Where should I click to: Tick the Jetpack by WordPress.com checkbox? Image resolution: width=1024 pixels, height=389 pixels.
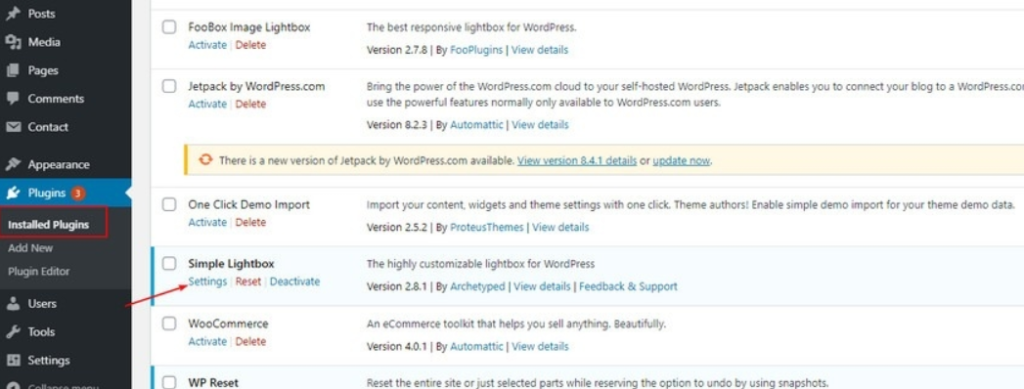(169, 86)
